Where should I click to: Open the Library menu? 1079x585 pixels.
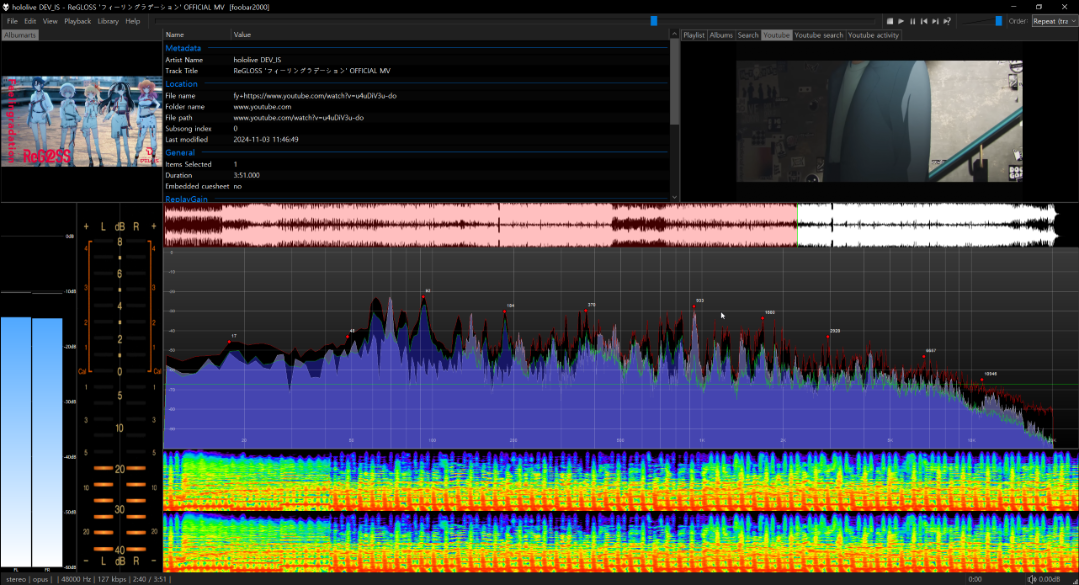(108, 21)
